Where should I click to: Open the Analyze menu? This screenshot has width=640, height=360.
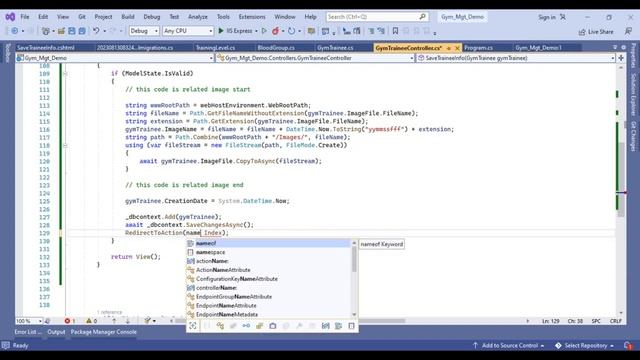point(198,17)
